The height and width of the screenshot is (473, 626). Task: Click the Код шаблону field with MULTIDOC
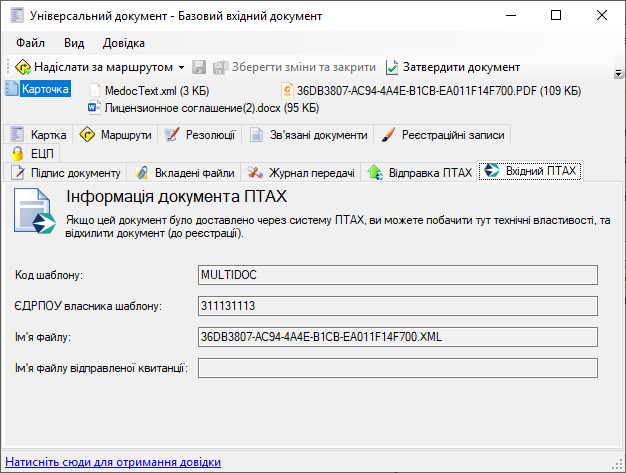point(398,275)
